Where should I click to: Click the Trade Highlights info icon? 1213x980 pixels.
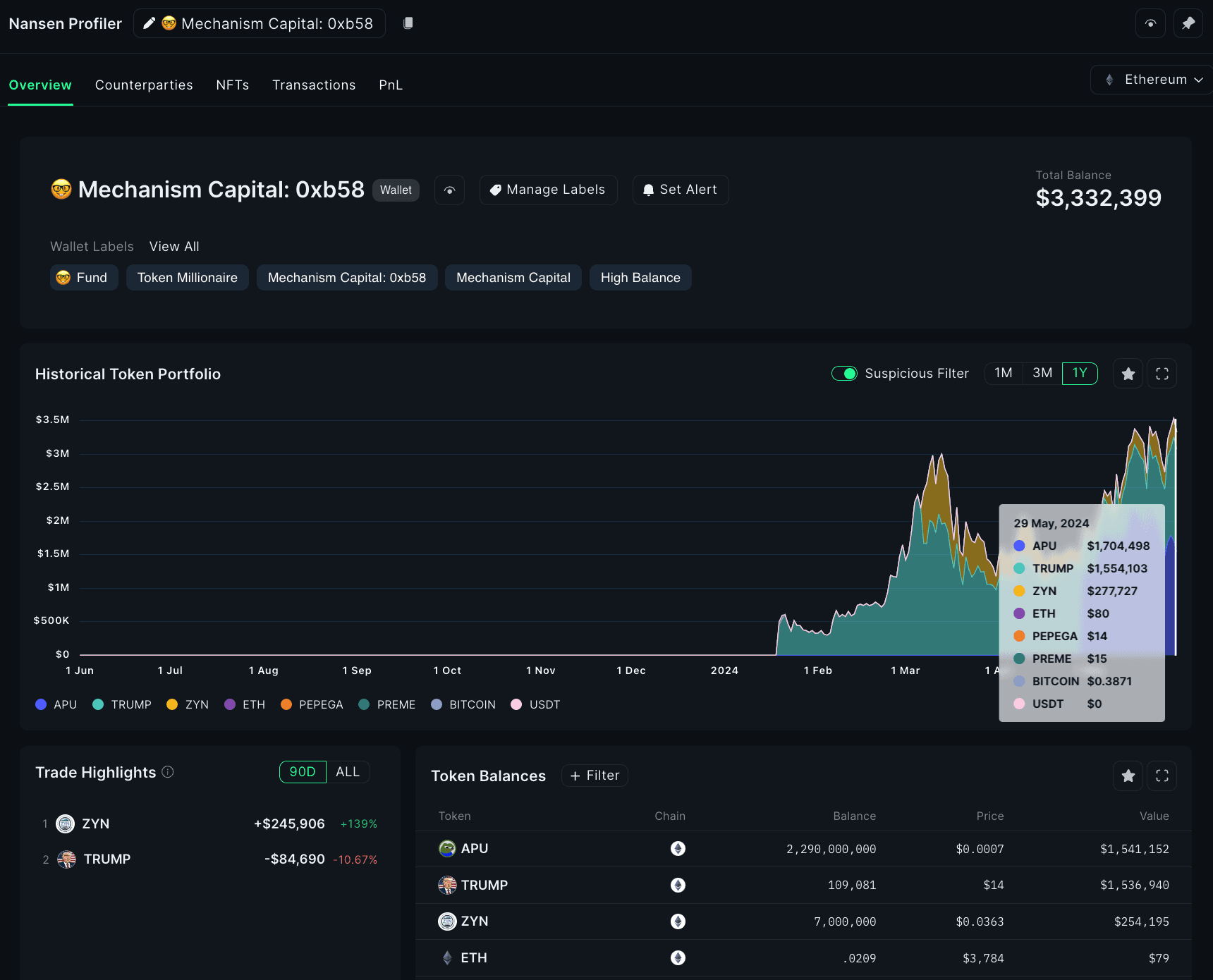[x=168, y=772]
